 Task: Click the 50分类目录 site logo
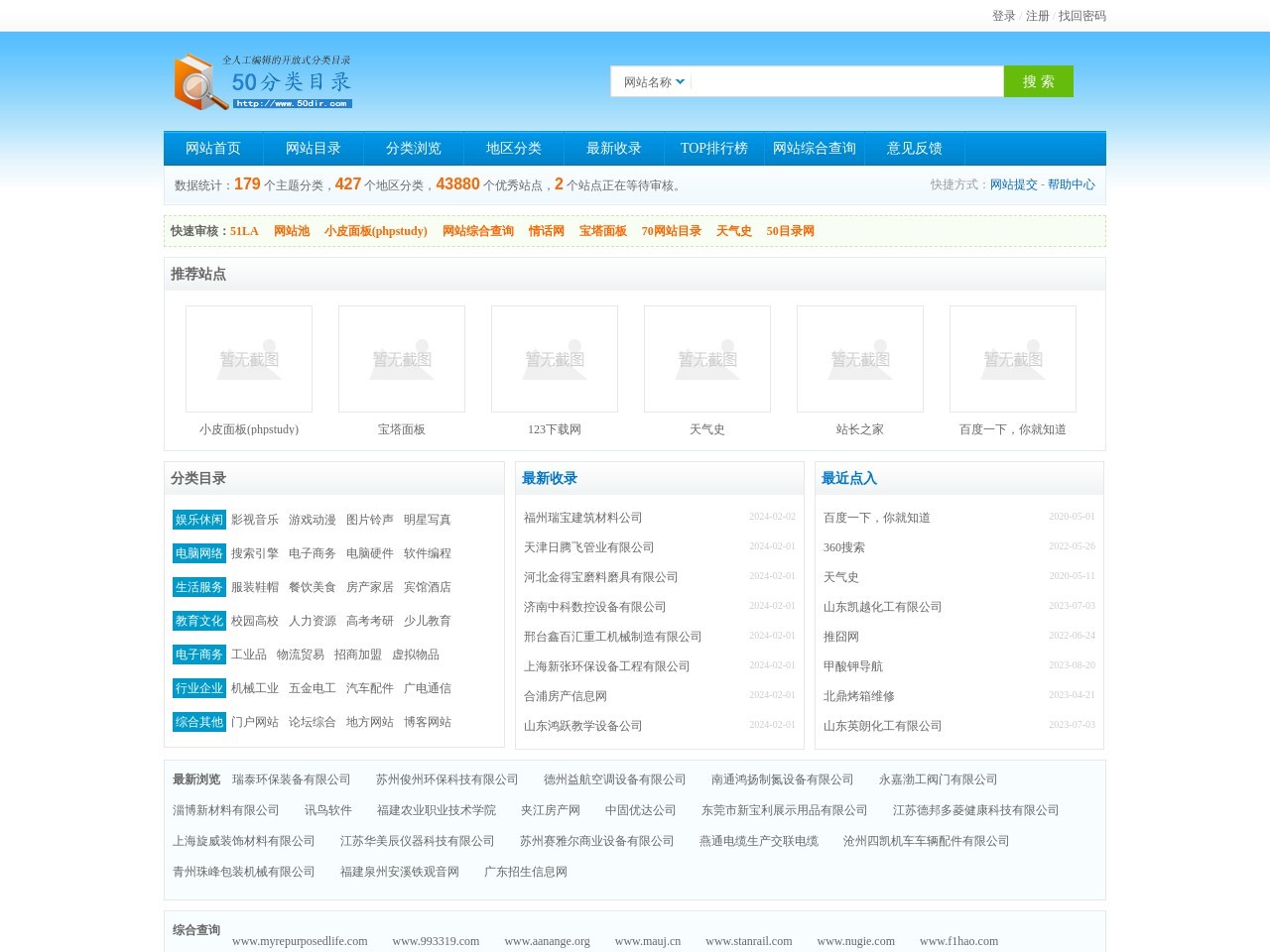pos(263,81)
